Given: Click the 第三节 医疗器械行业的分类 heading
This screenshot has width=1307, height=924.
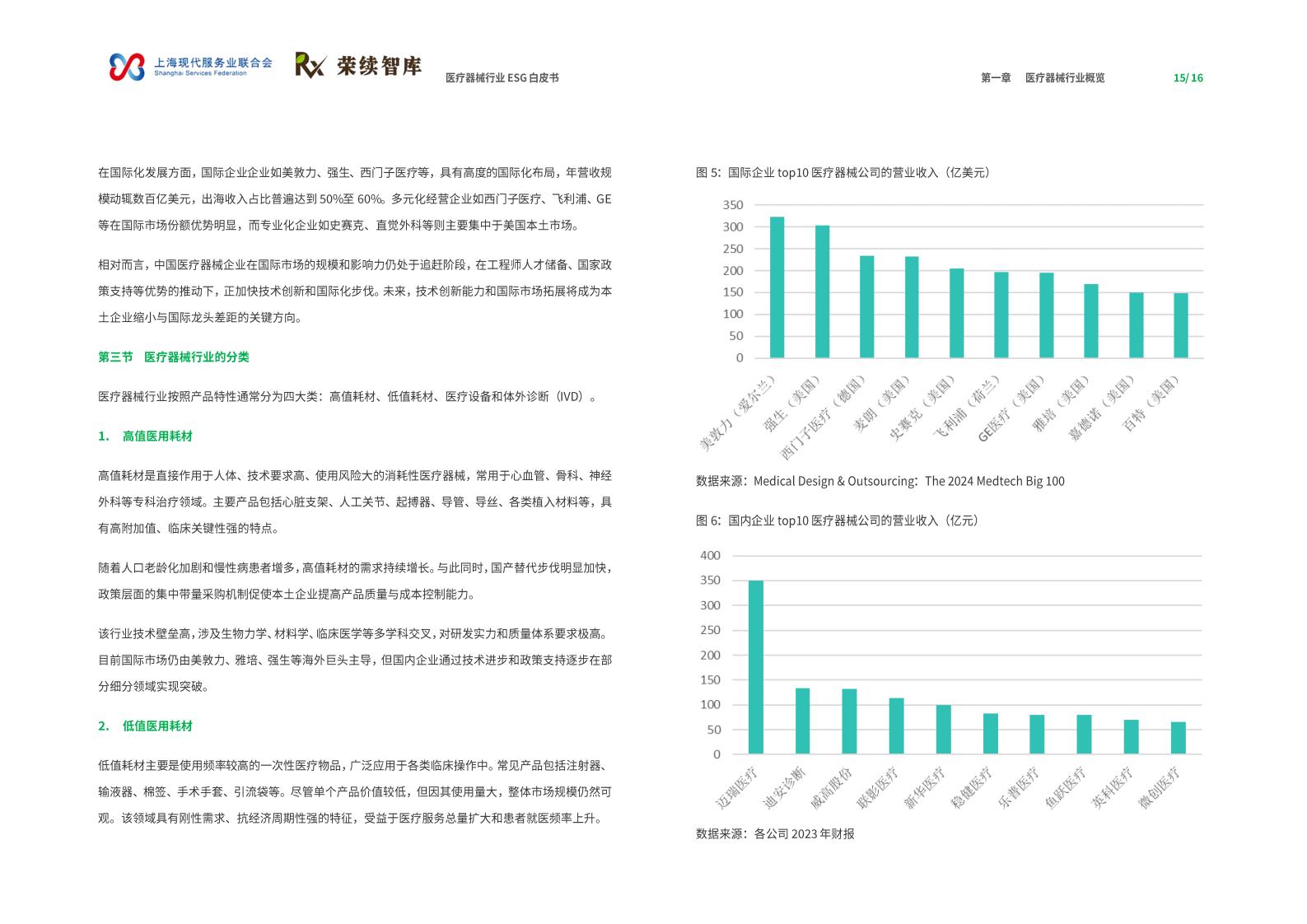Looking at the screenshot, I should click(x=174, y=357).
